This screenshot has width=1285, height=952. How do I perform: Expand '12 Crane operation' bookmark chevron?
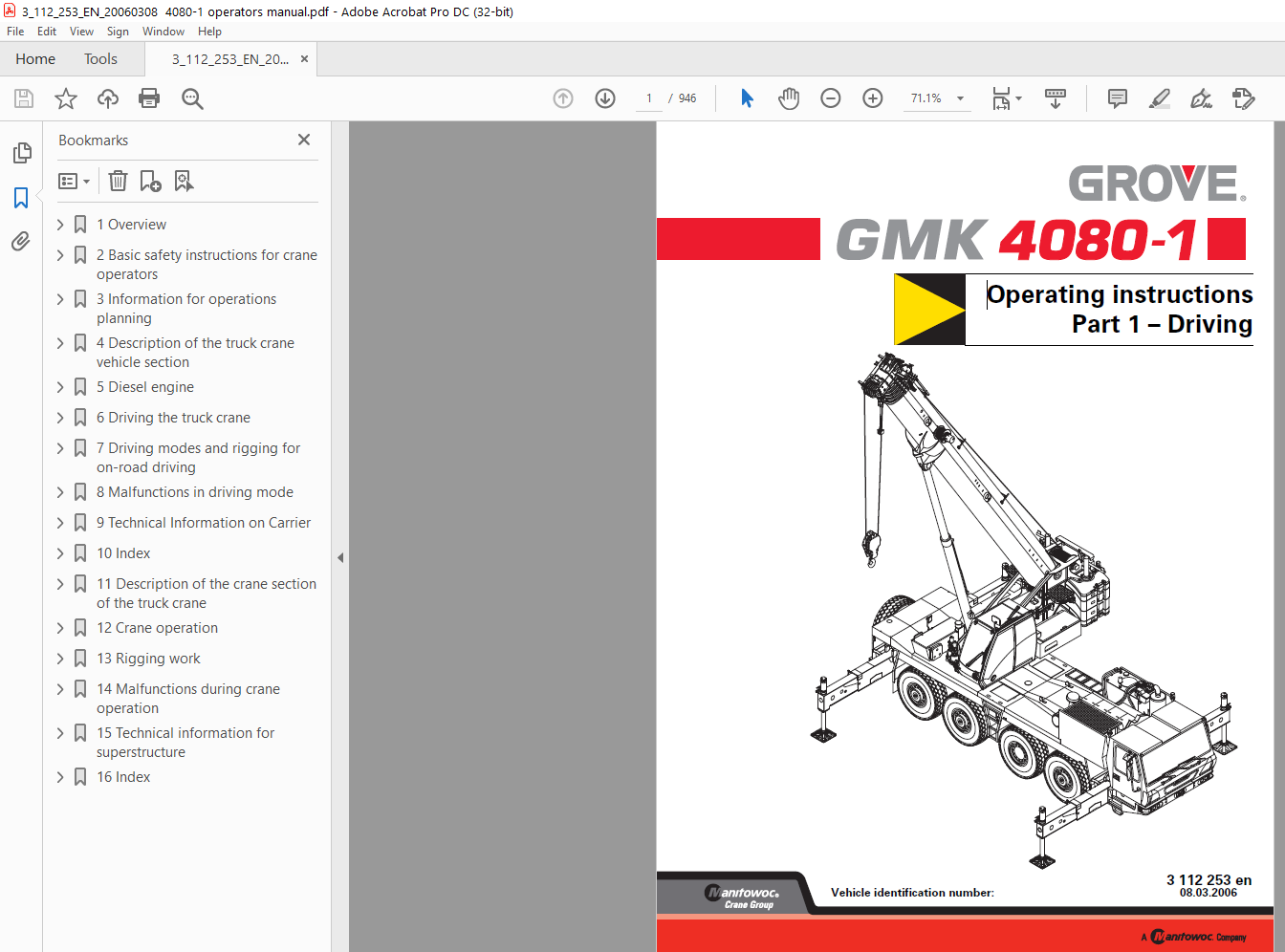tap(60, 628)
